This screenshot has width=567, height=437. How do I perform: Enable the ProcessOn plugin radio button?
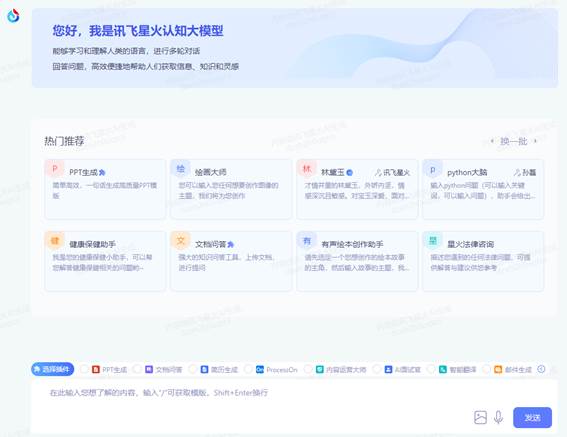248,369
